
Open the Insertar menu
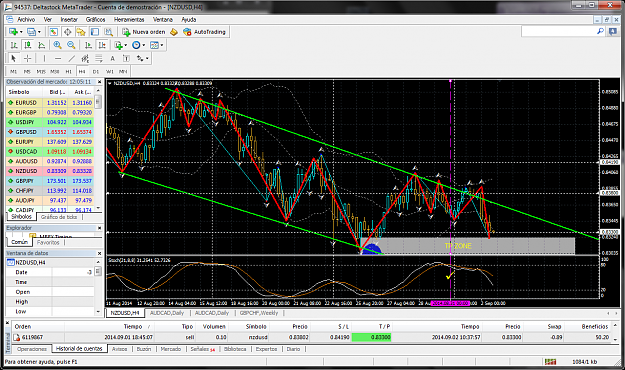point(69,20)
